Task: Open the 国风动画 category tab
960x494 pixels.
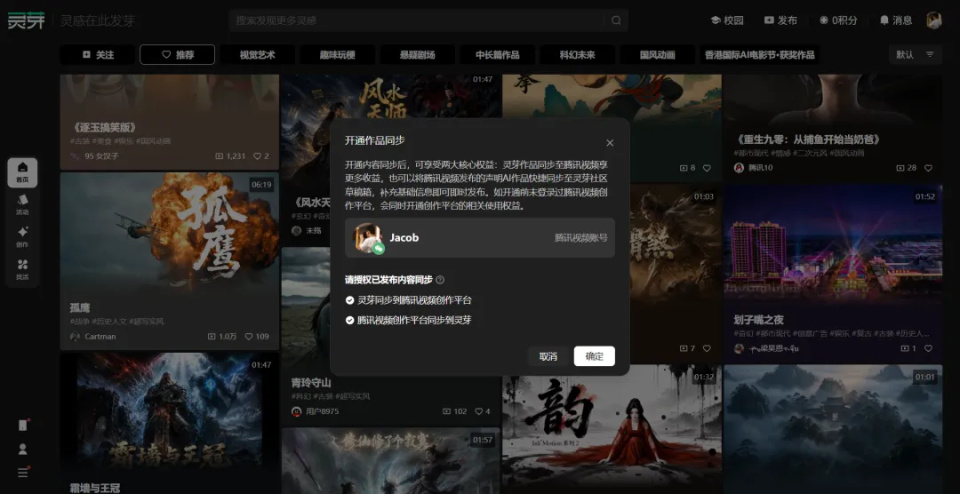Action: 658,54
